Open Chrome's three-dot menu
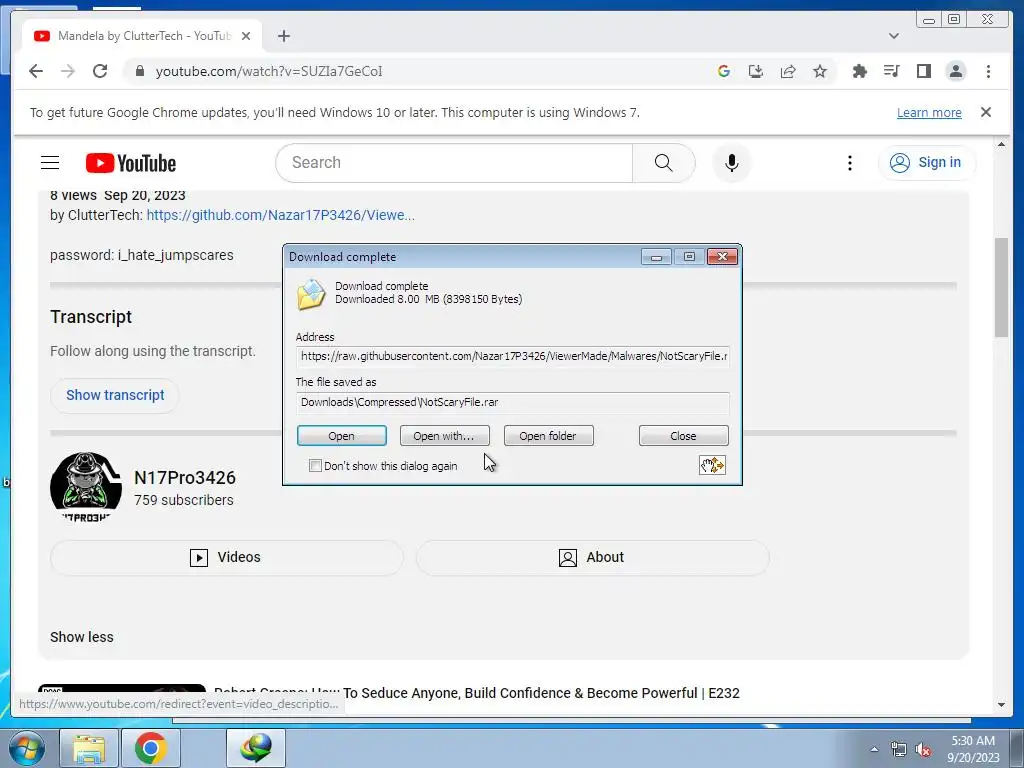 (988, 71)
